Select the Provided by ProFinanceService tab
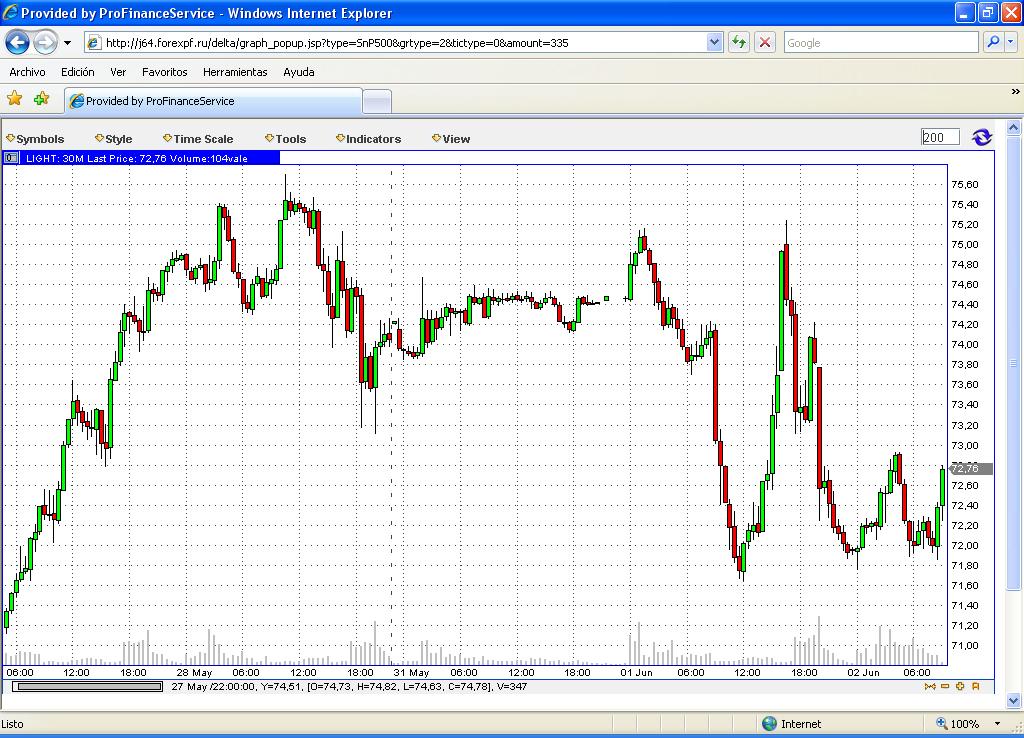Viewport: 1024px width, 738px height. (x=214, y=101)
